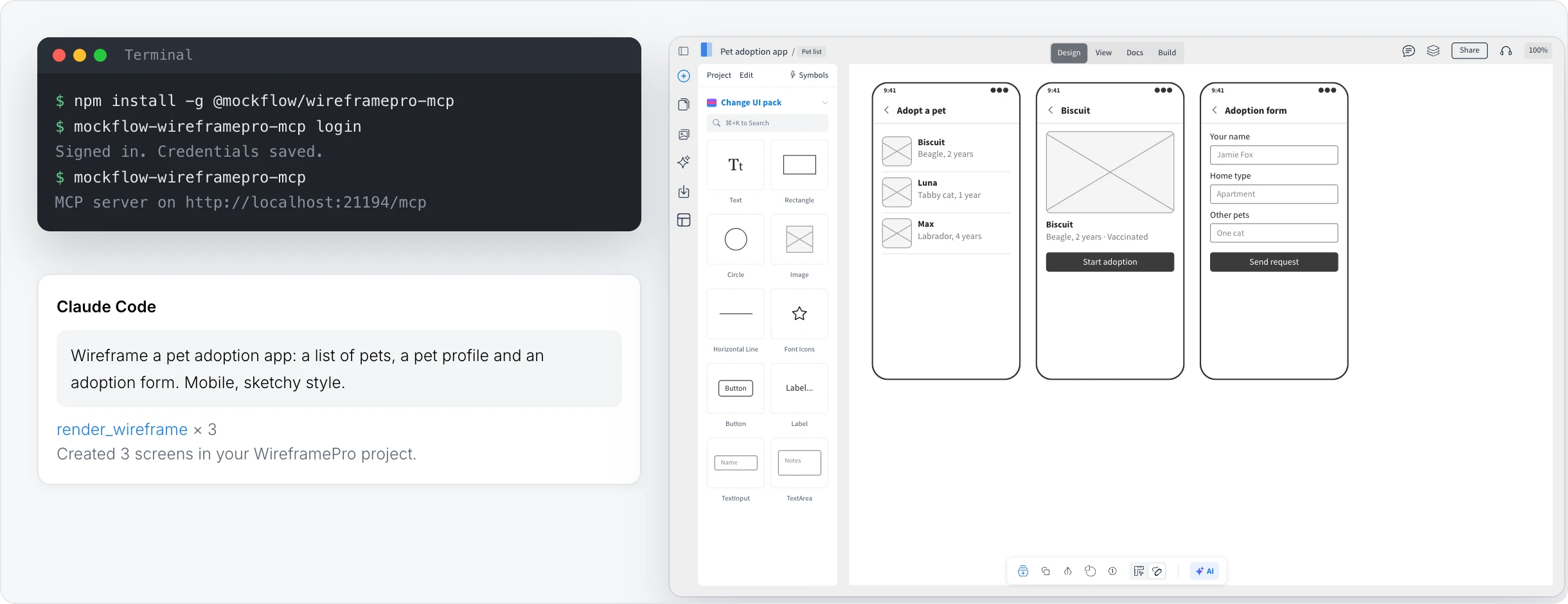Click the blue plus add-component icon
The image size is (1568, 604).
(x=684, y=76)
